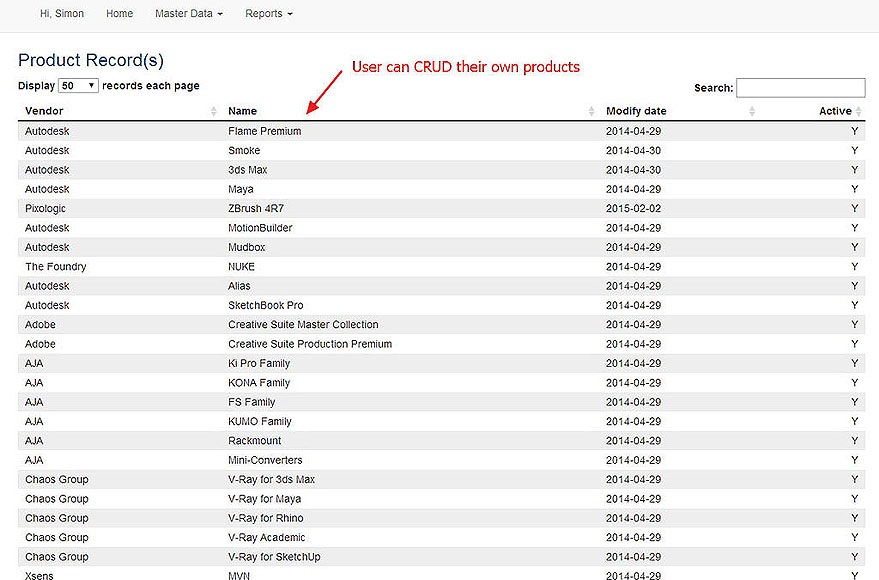Image resolution: width=879 pixels, height=580 pixels.
Task: Select the Mini-Converters product
Action: [x=265, y=460]
